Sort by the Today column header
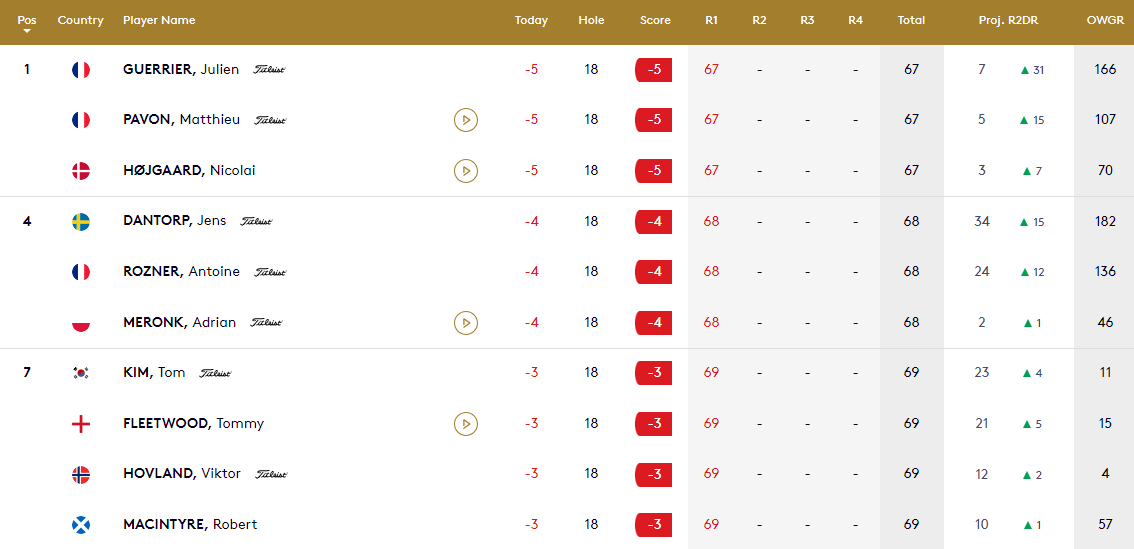 pyautogui.click(x=531, y=20)
